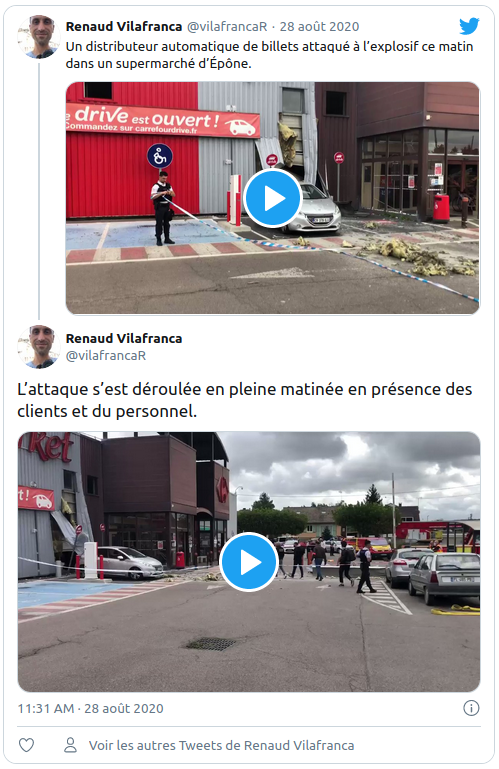Open Renaud Vilafranca's top profile avatar
The height and width of the screenshot is (769, 499).
click(x=39, y=37)
